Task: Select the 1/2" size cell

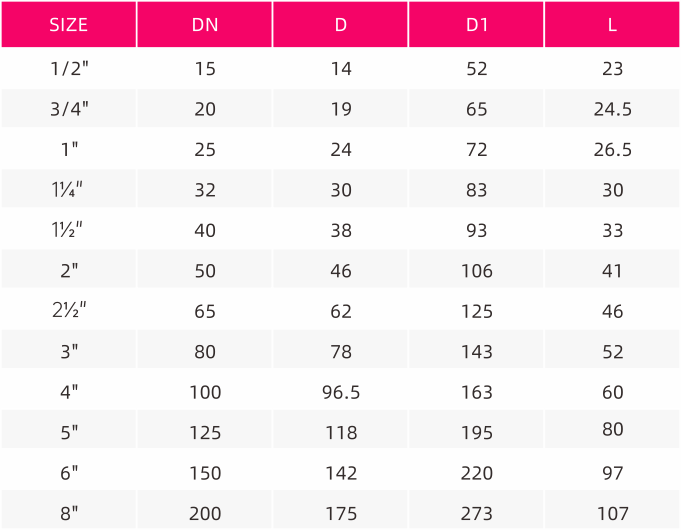Action: tap(69, 68)
